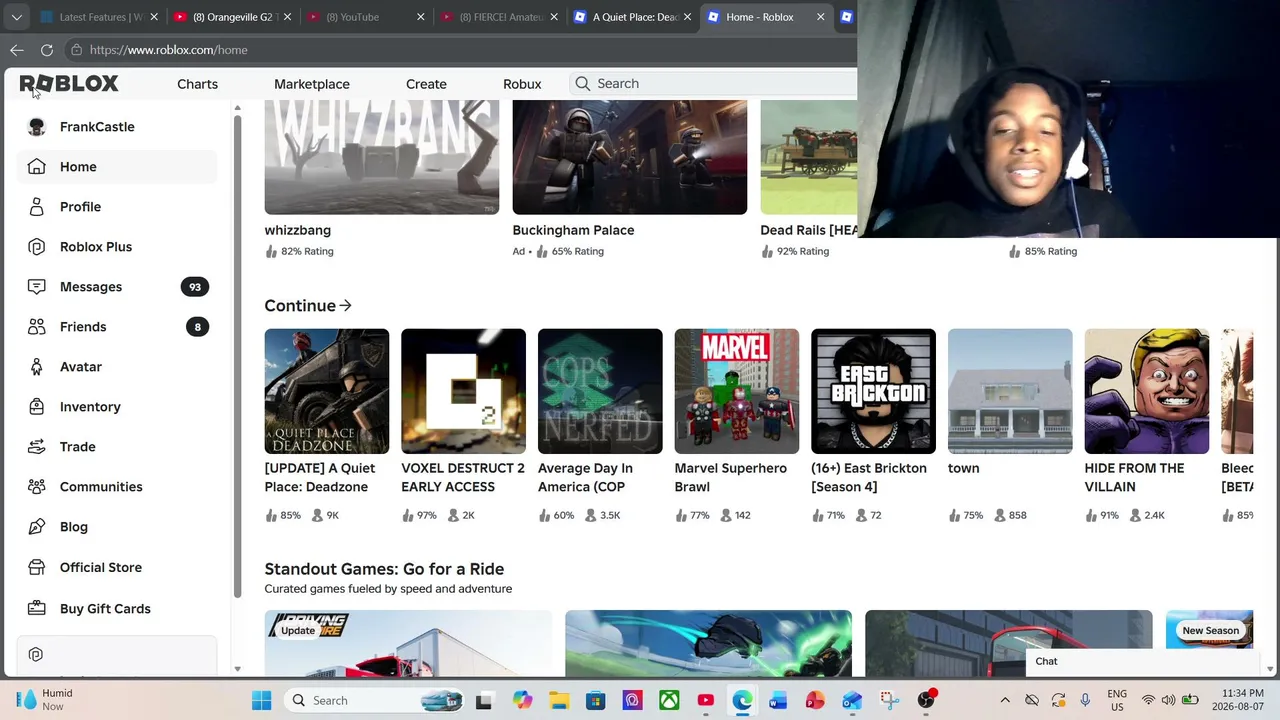
Task: Close the Home - Roblox tab
Action: coord(821,17)
